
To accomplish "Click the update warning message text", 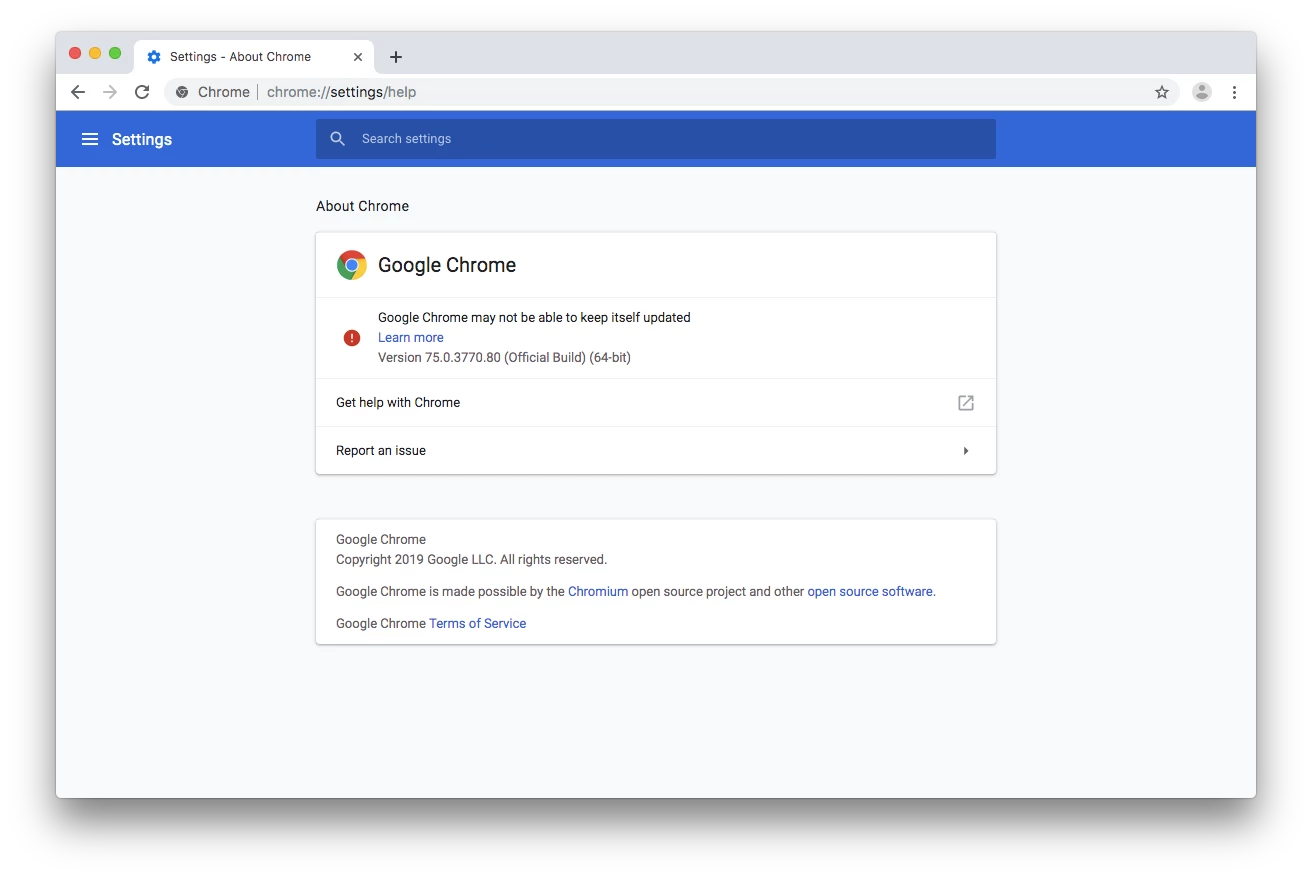I will pos(534,317).
